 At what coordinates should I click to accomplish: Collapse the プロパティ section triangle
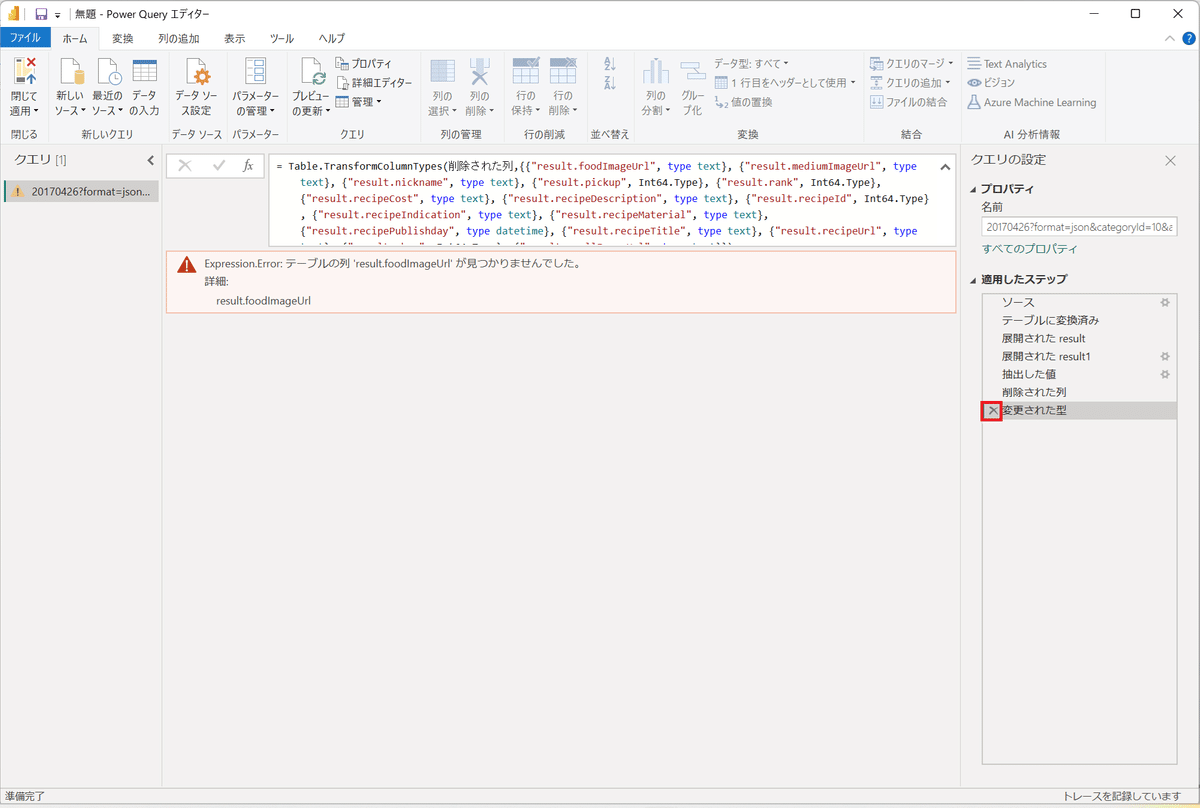point(975,189)
